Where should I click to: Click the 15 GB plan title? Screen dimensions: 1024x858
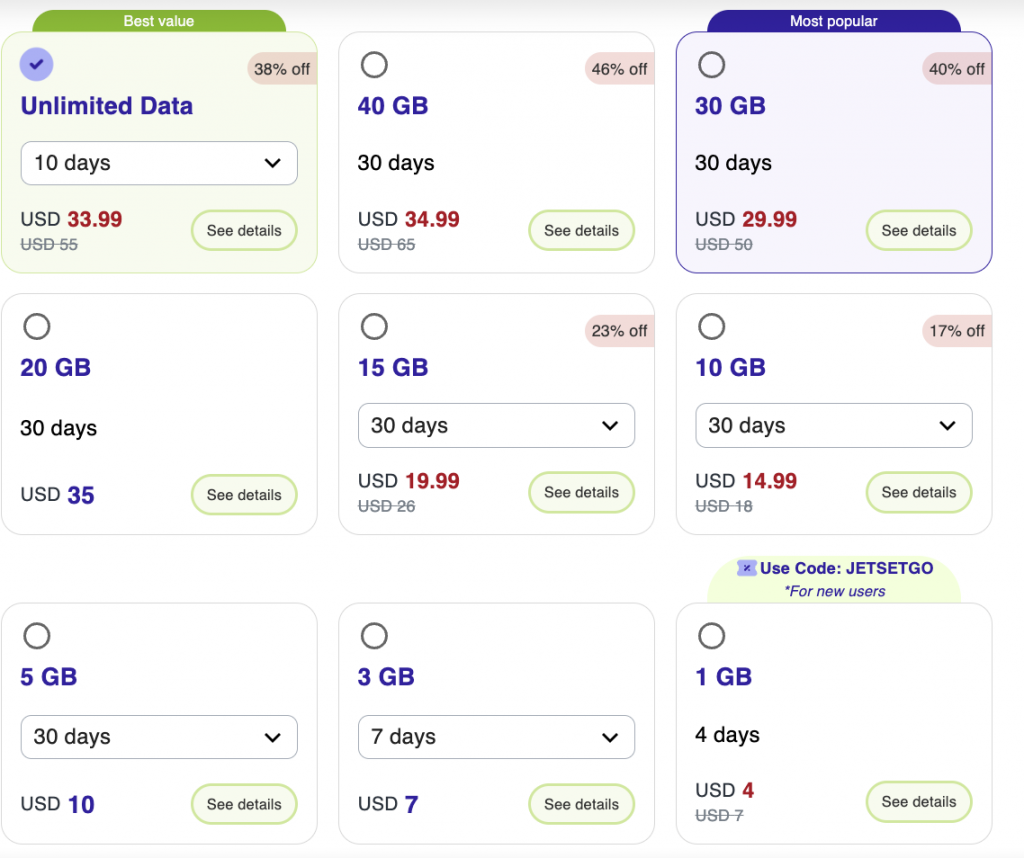(x=393, y=368)
